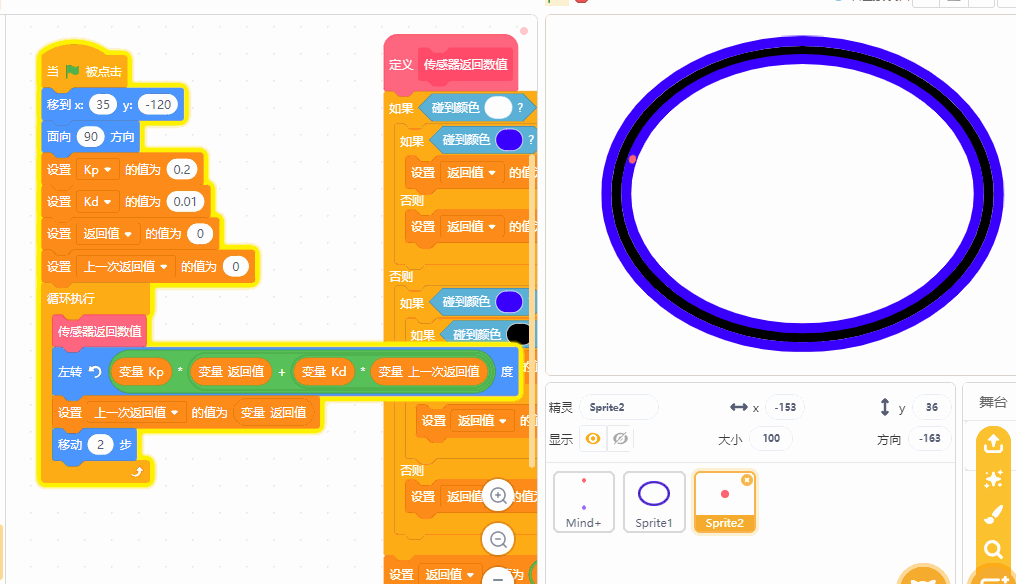Click the 变量 返回值 reporter in the turn block
1016x584 pixels.
231,371
